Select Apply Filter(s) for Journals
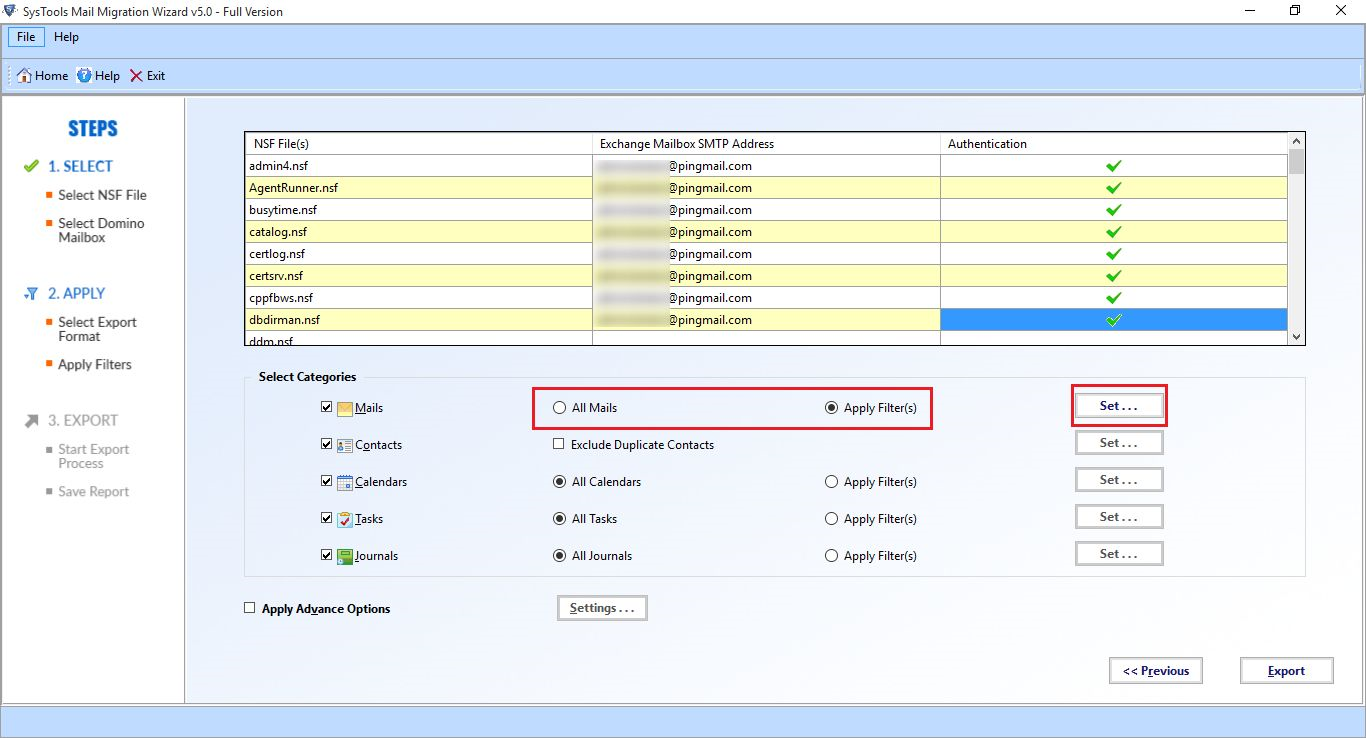 coord(831,556)
